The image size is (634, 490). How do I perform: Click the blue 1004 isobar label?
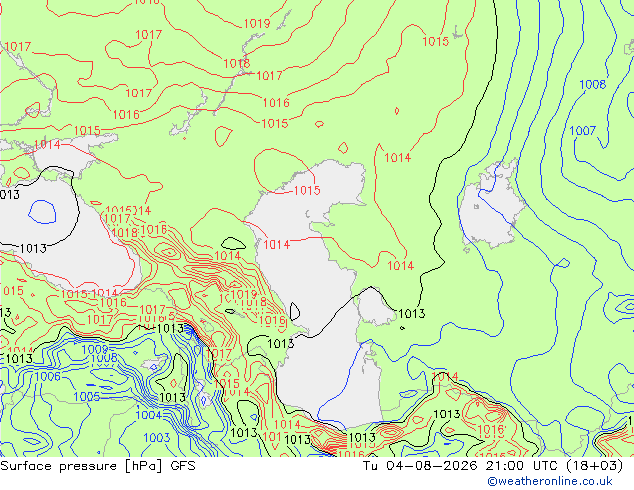[149, 415]
